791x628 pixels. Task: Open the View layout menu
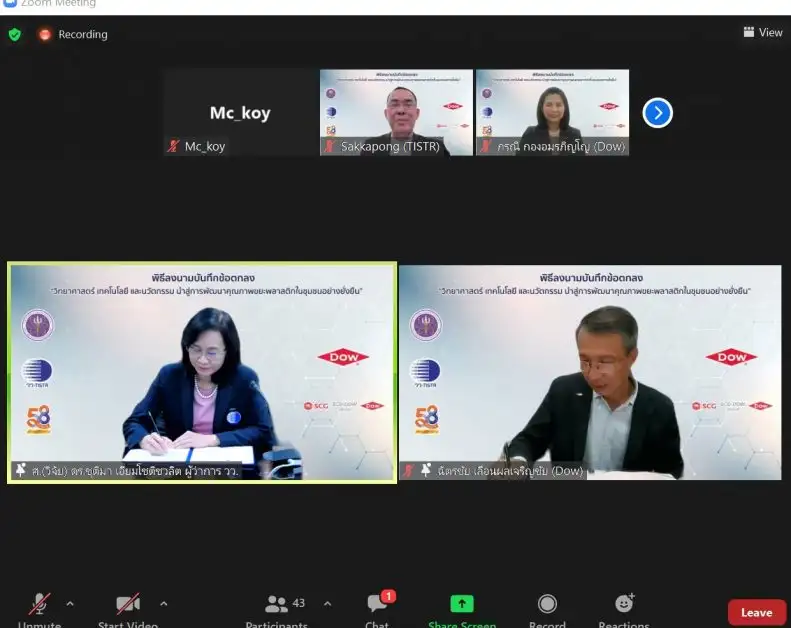click(x=763, y=33)
